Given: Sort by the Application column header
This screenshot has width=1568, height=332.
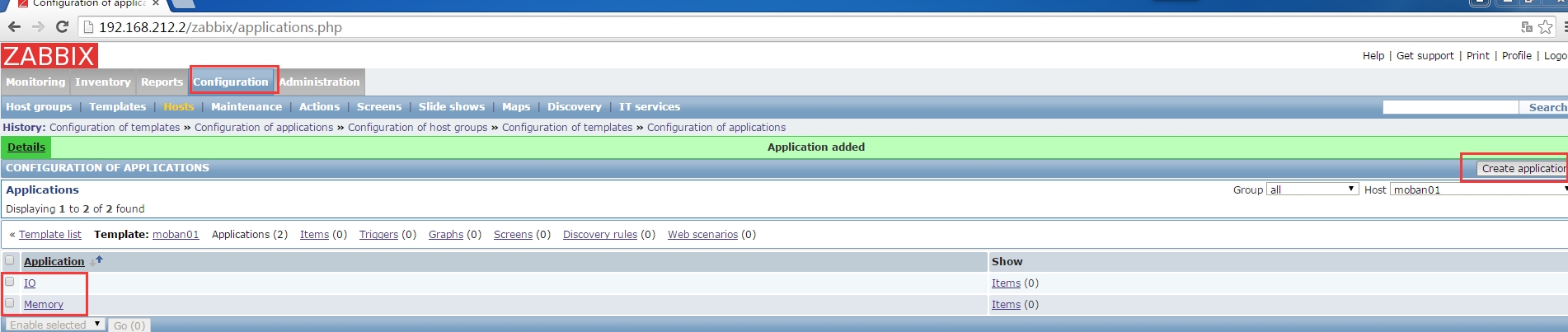Looking at the screenshot, I should click(54, 261).
